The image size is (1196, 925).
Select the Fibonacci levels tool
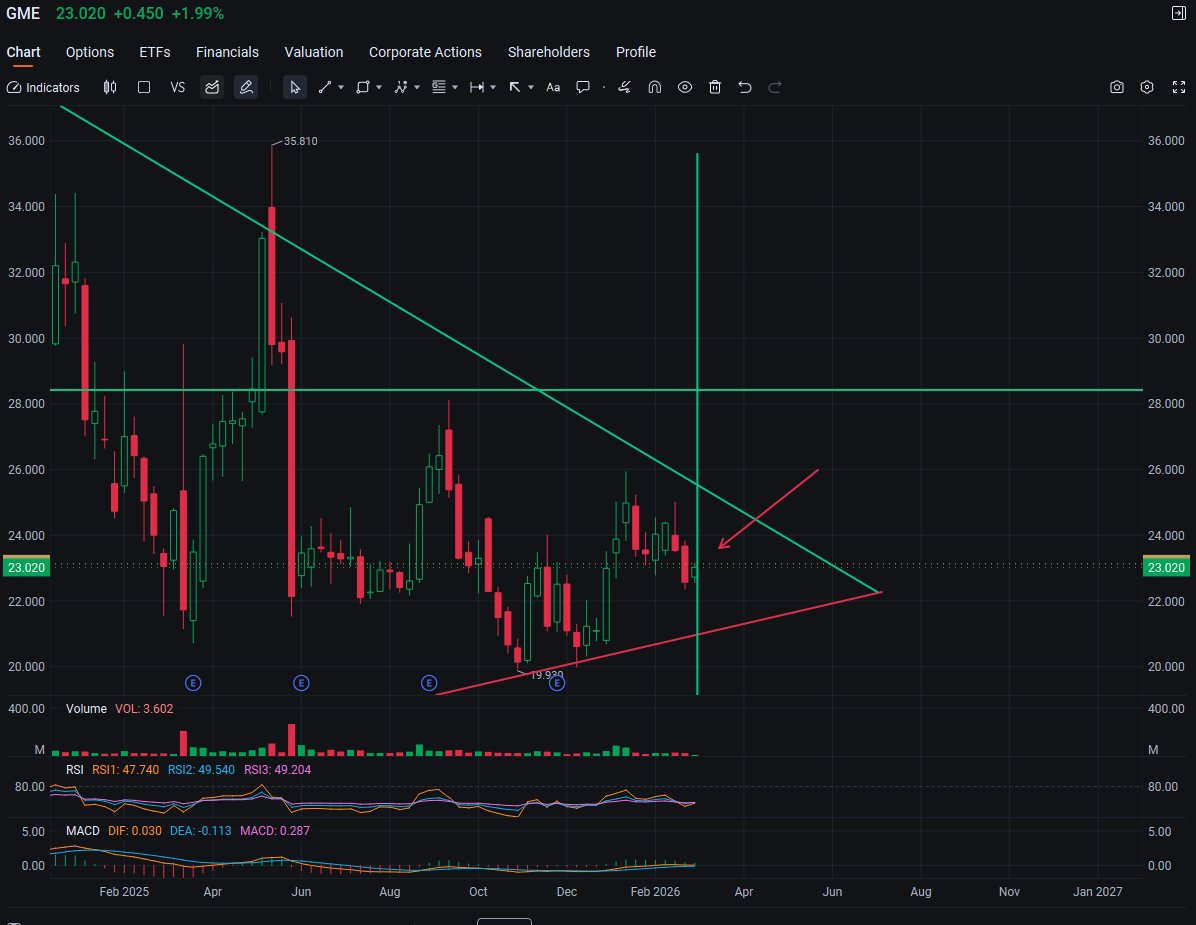coord(439,88)
